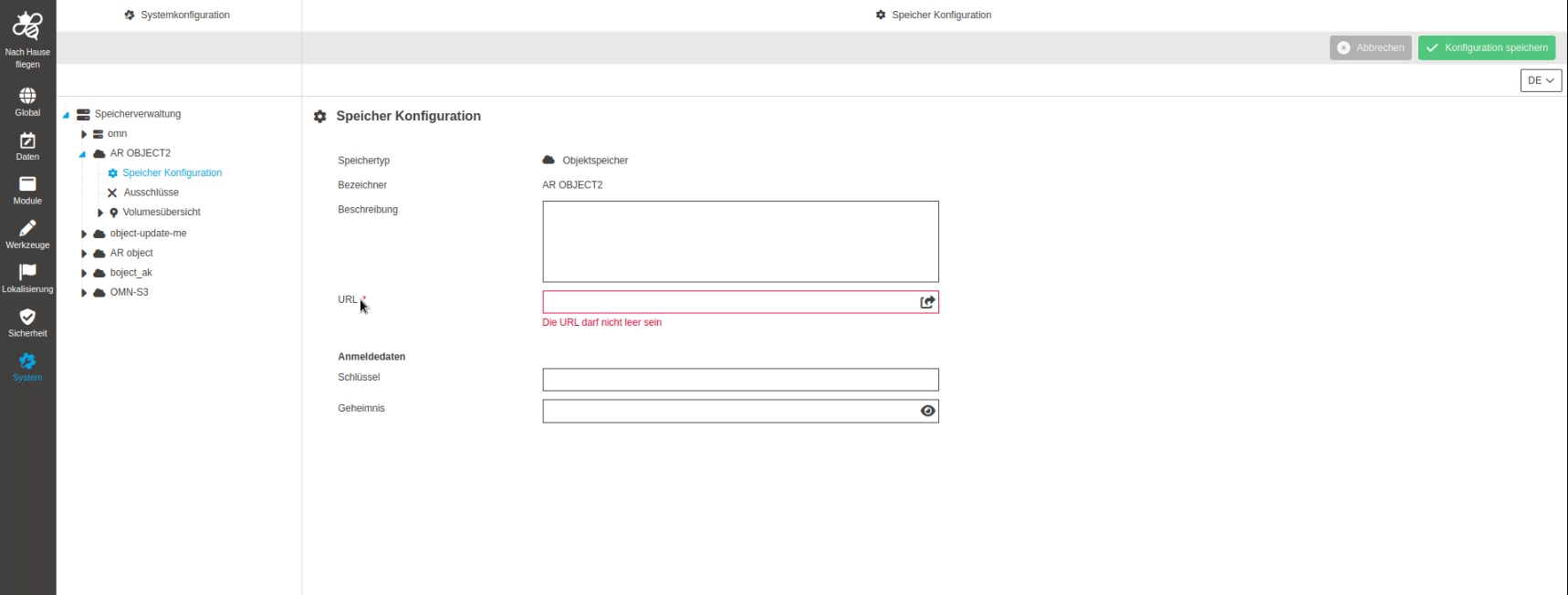Select object-update-me tree item

pyautogui.click(x=148, y=233)
